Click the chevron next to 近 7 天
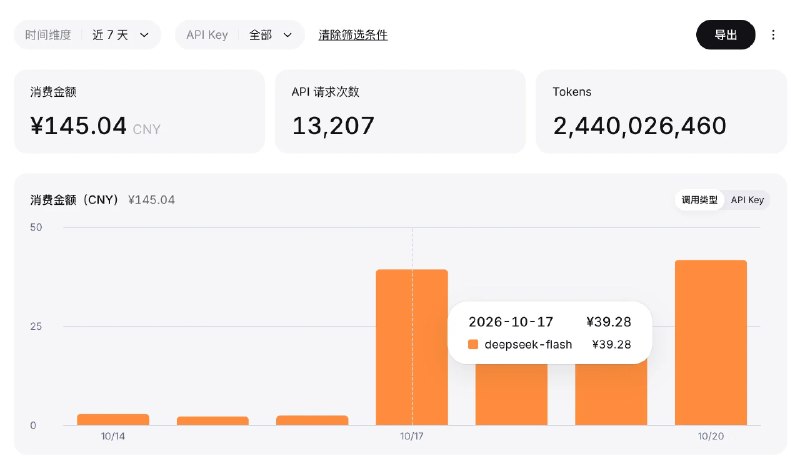This screenshot has height=464, width=800. coord(144,35)
